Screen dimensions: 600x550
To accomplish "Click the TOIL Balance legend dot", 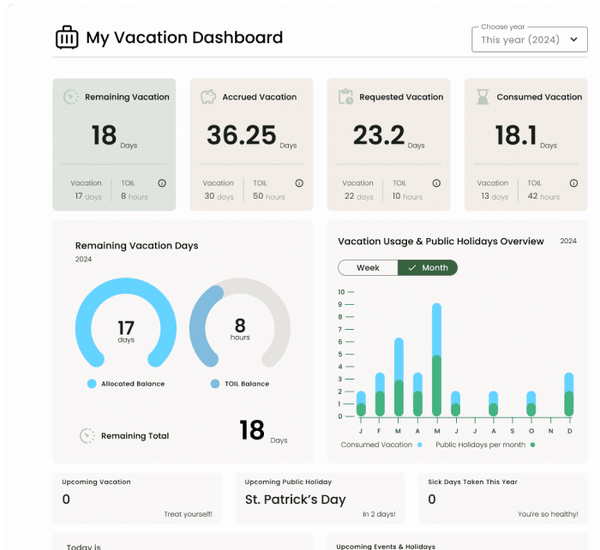I will (215, 384).
